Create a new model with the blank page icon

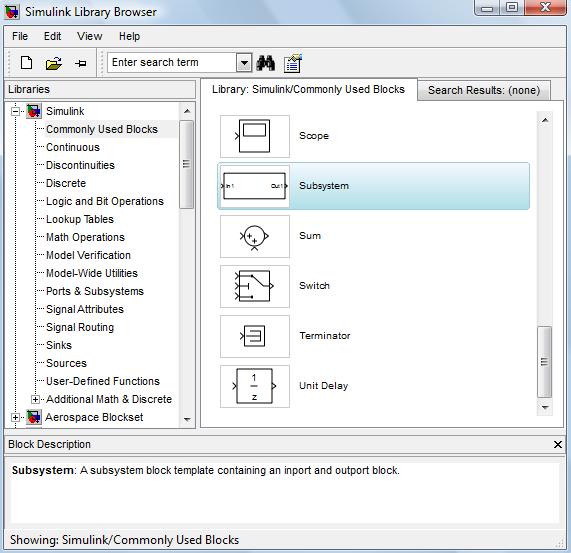point(26,63)
